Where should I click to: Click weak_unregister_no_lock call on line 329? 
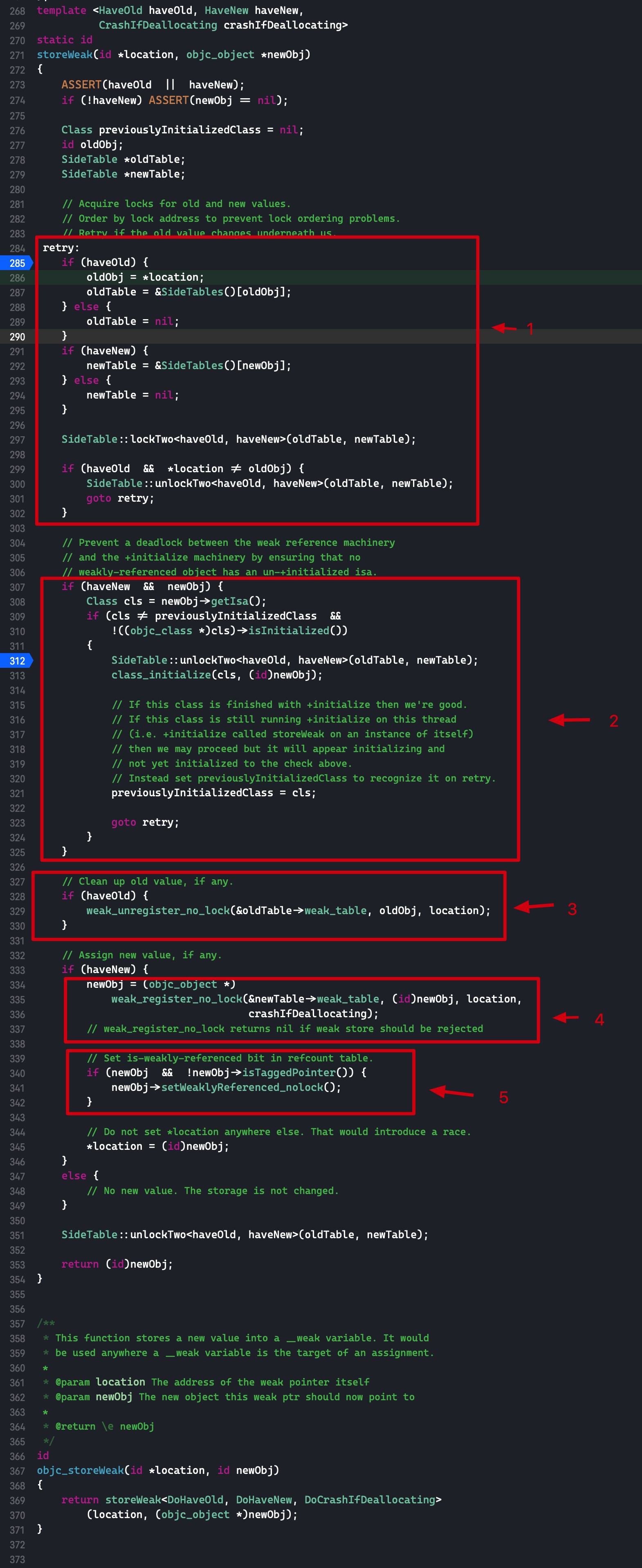(157, 910)
